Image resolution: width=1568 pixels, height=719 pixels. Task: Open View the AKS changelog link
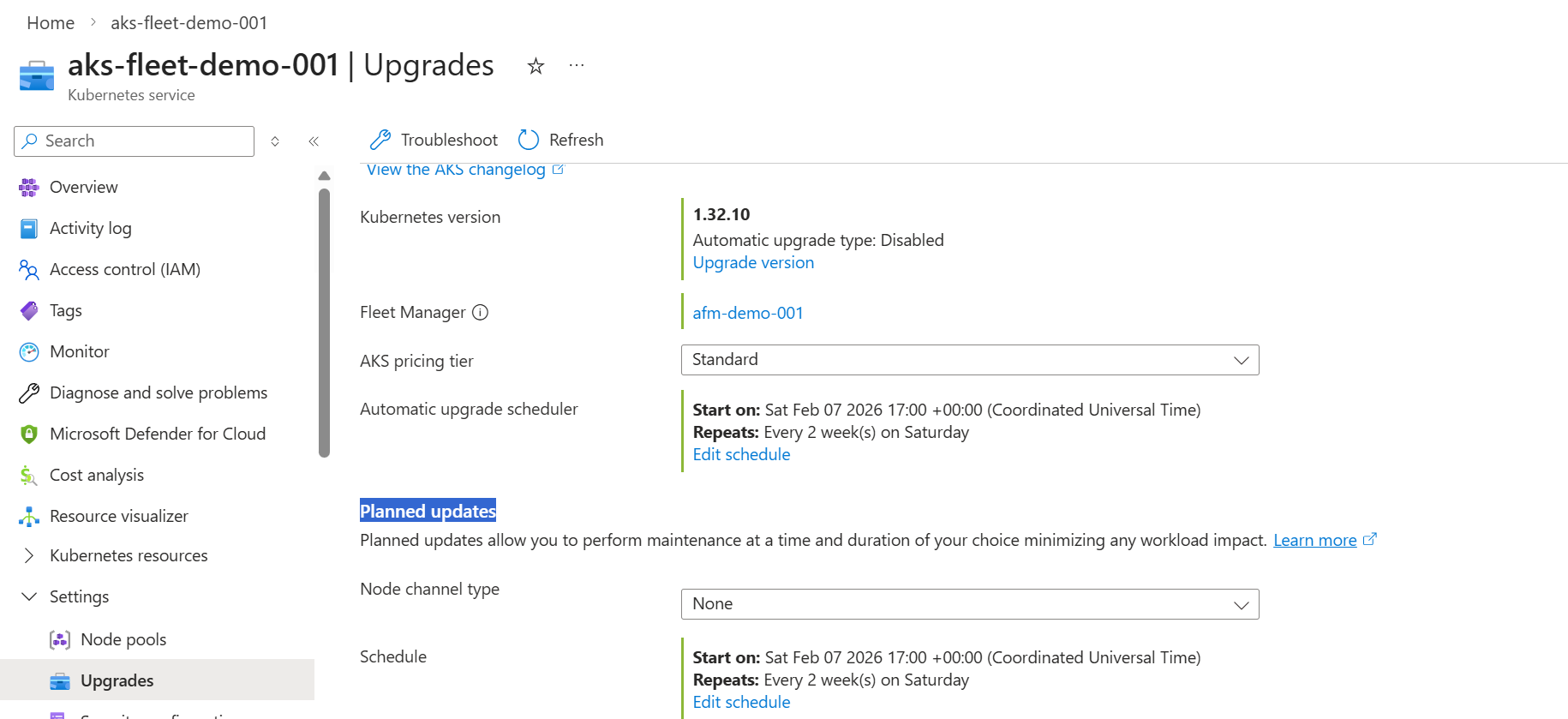456,169
